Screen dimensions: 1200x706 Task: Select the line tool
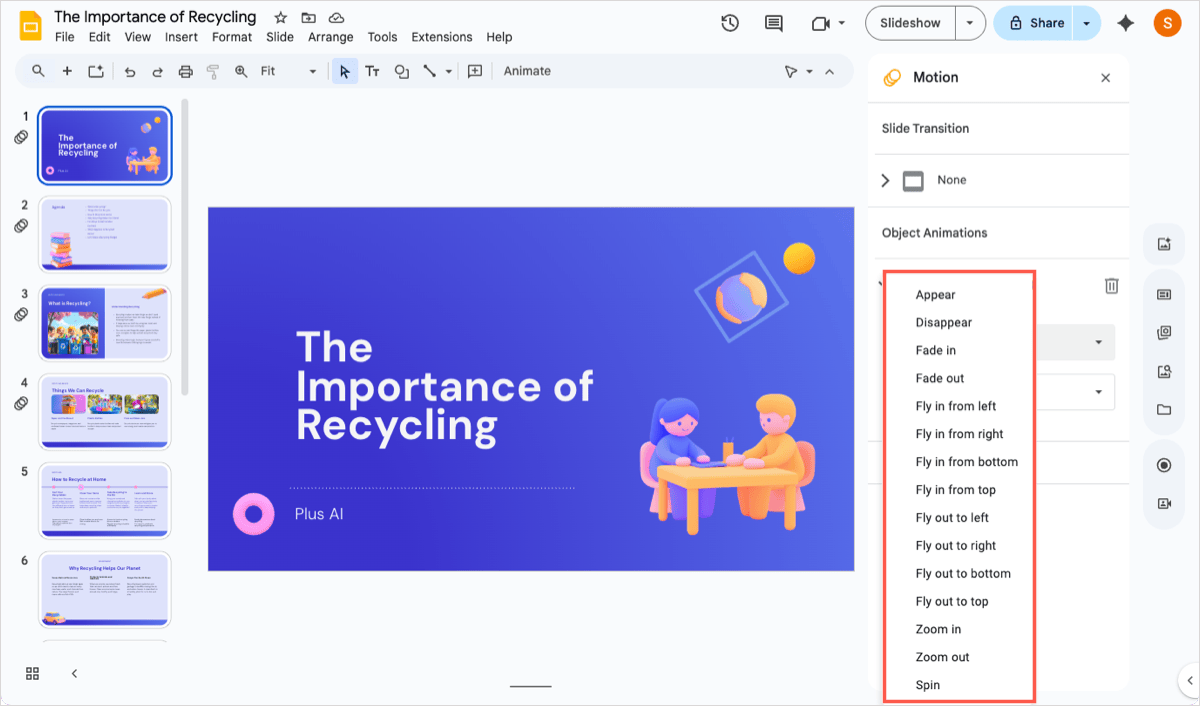pos(430,71)
